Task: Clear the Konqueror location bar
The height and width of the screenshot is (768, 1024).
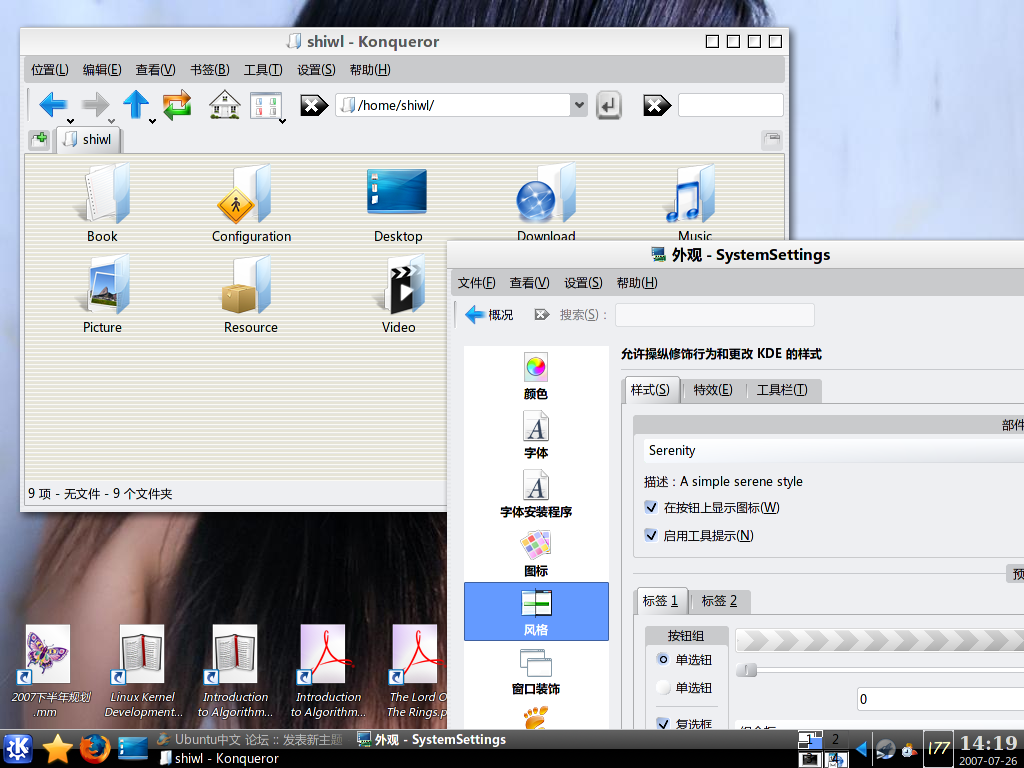Action: click(x=313, y=104)
